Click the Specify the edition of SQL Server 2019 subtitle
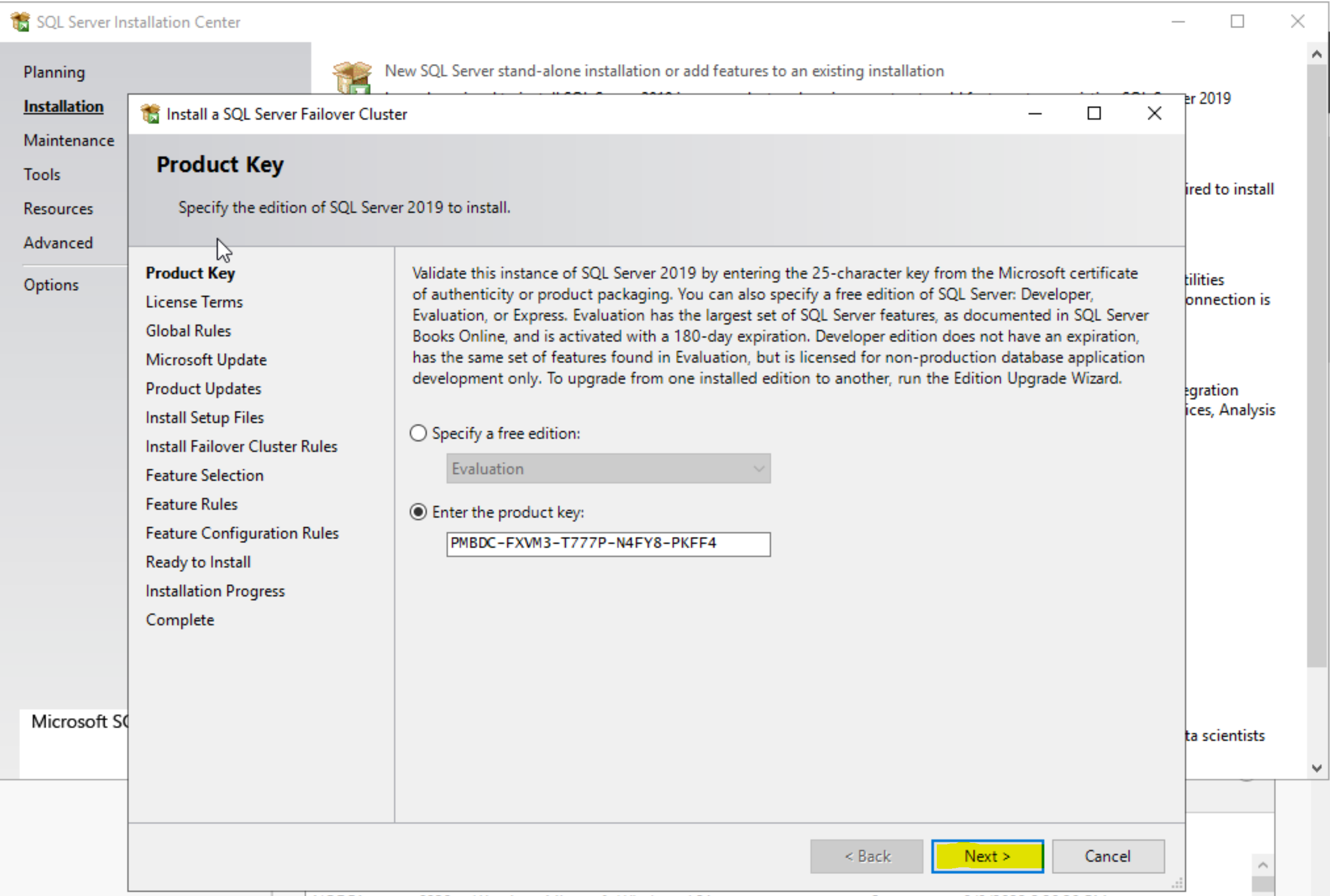This screenshot has width=1330, height=896. coord(344,207)
